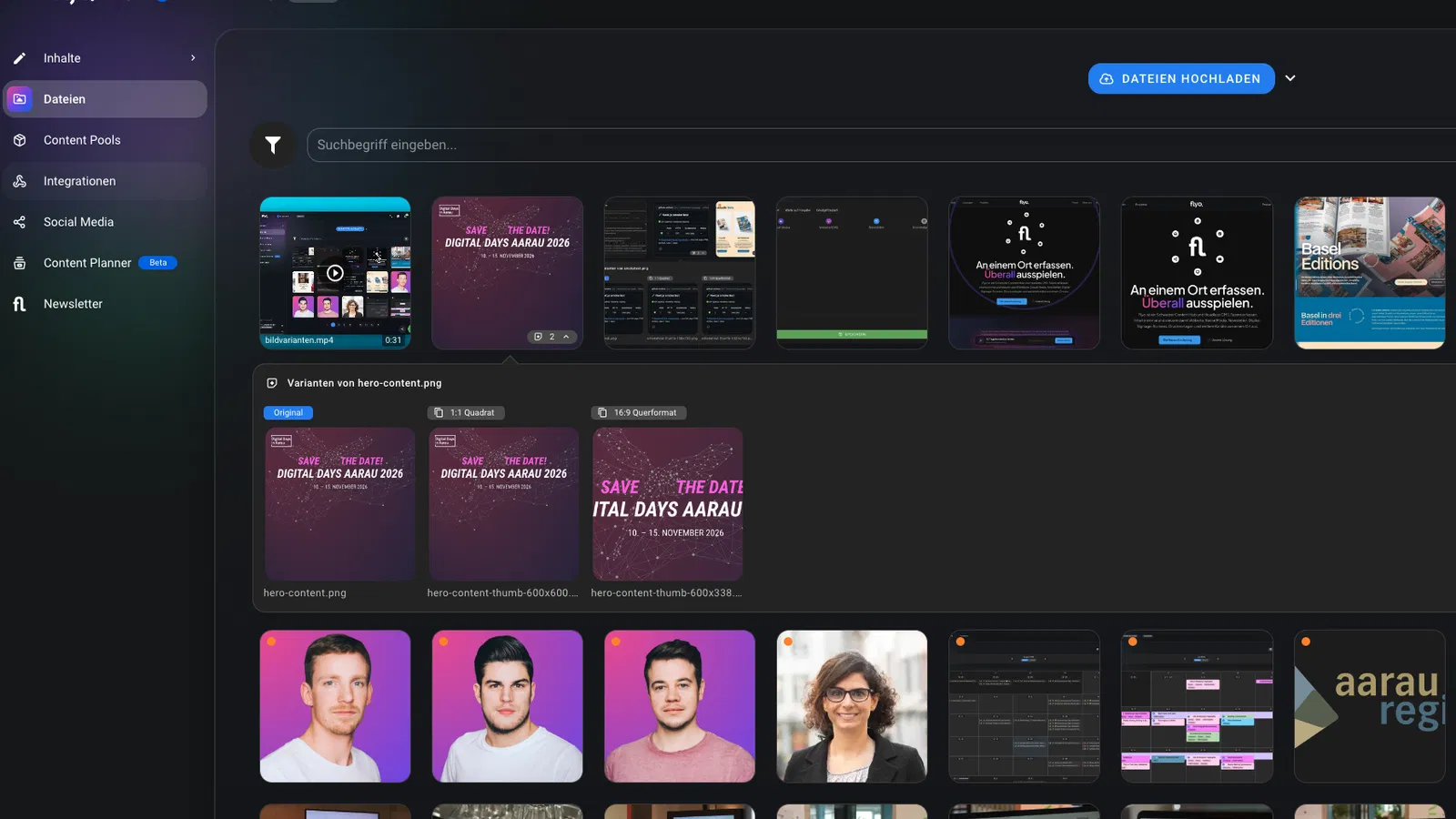This screenshot has height=819, width=1456.
Task: Click the Content Pools cube icon
Action: [x=19, y=140]
